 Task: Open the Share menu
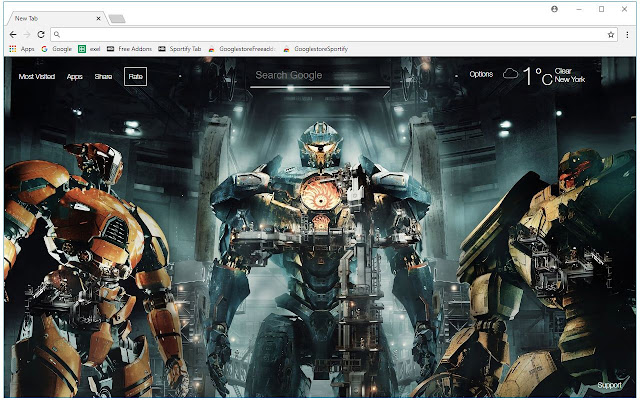pyautogui.click(x=103, y=77)
